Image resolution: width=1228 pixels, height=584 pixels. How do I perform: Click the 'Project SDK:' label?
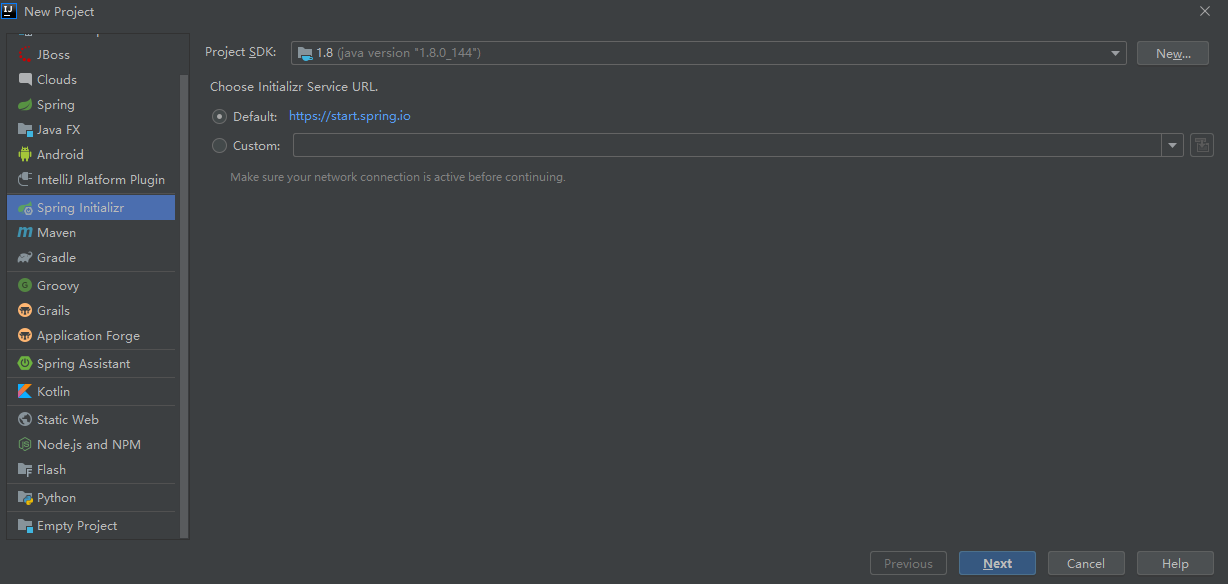coord(241,52)
